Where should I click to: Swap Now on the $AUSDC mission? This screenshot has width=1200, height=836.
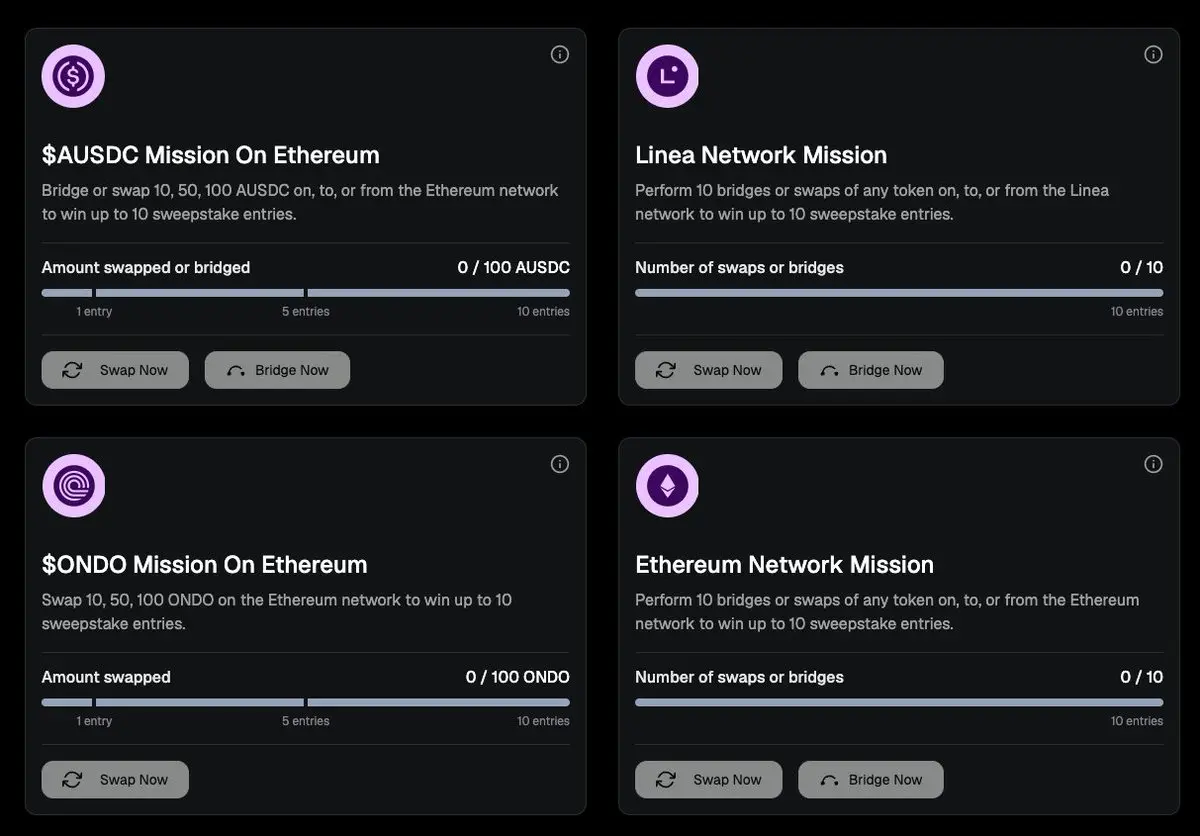[115, 370]
